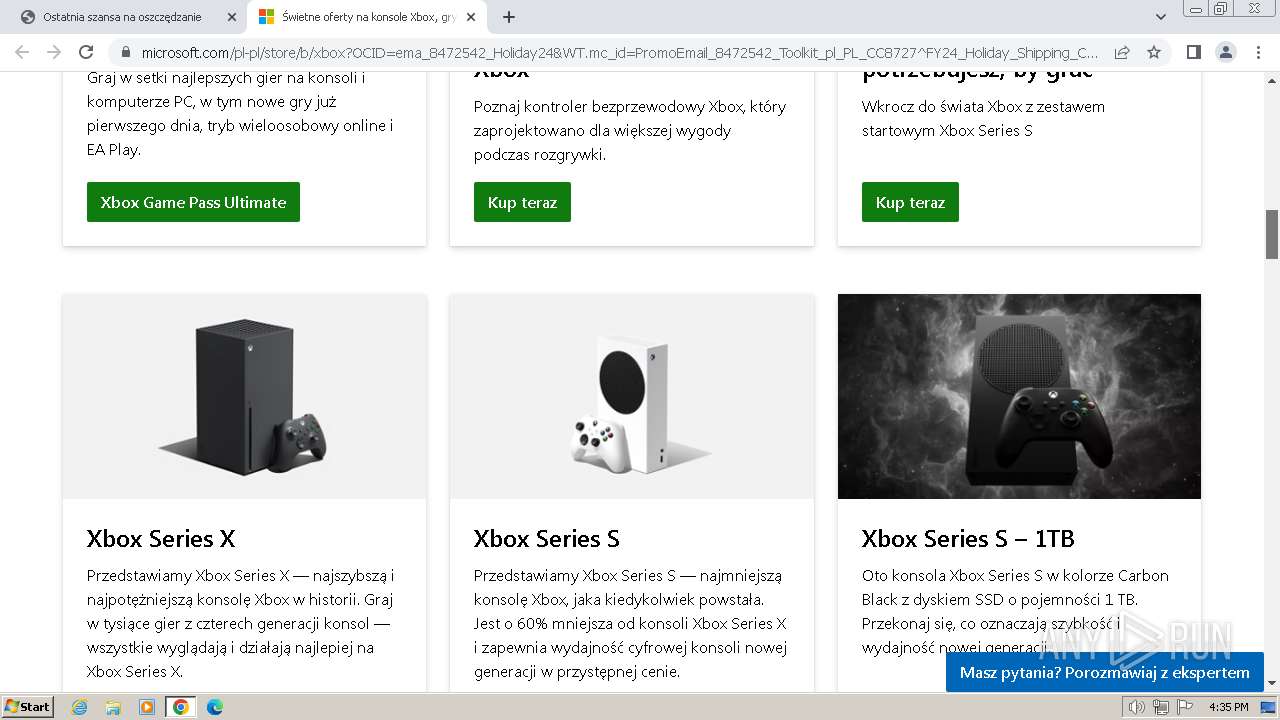Viewport: 1280px width, 720px height.
Task: Click the Xbox Series X console image
Action: (244, 396)
